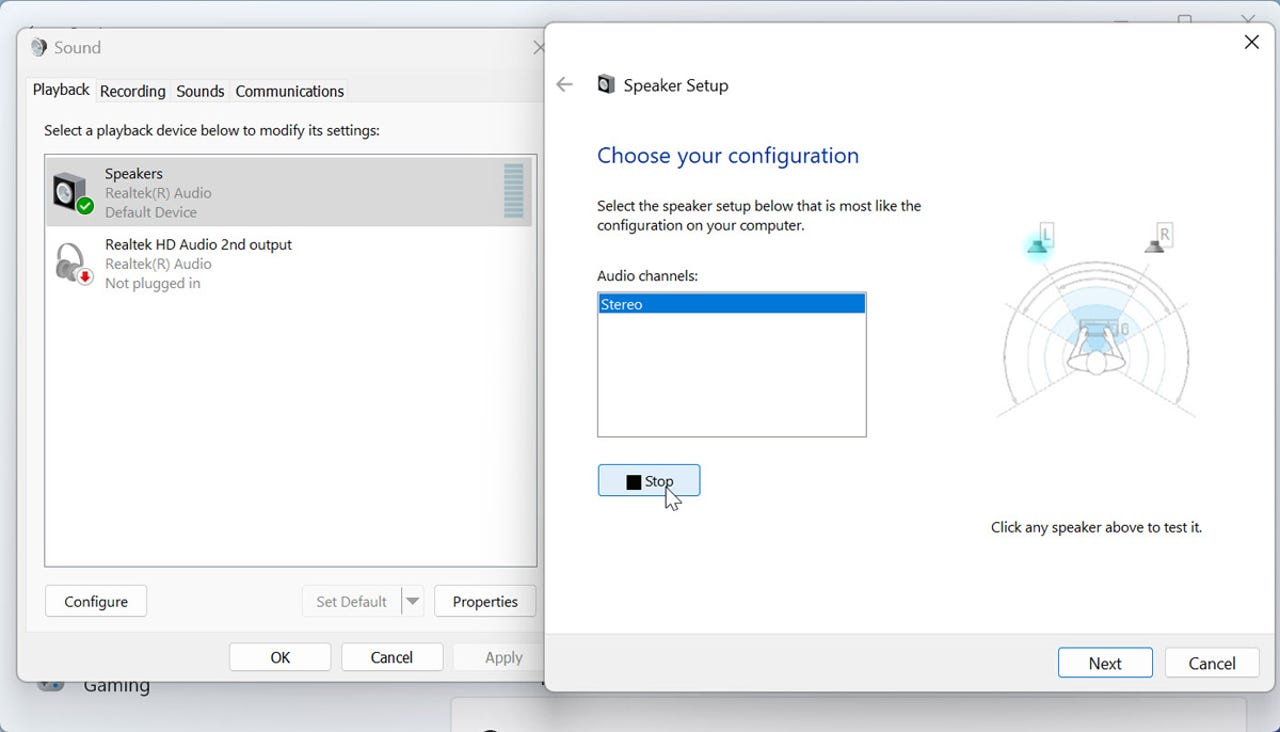Switch to the Communications tab
Screen dimensions: 1280x732
(288, 91)
